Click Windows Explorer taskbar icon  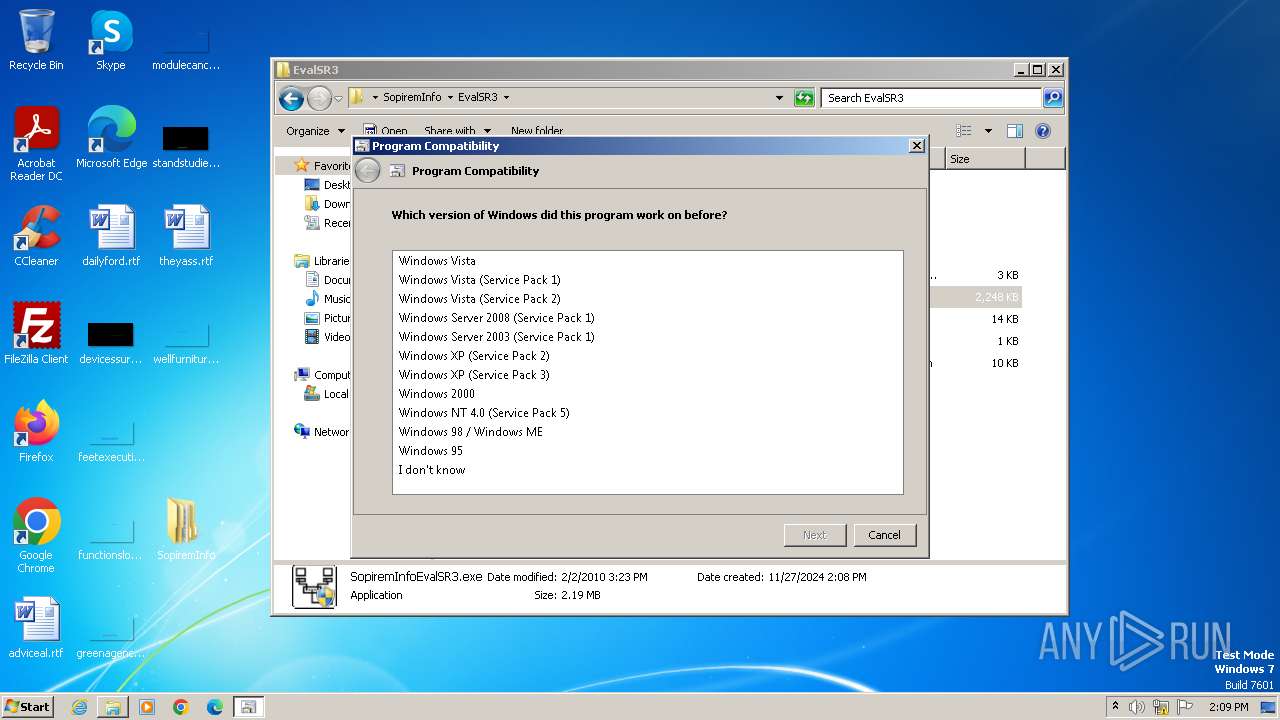click(113, 707)
